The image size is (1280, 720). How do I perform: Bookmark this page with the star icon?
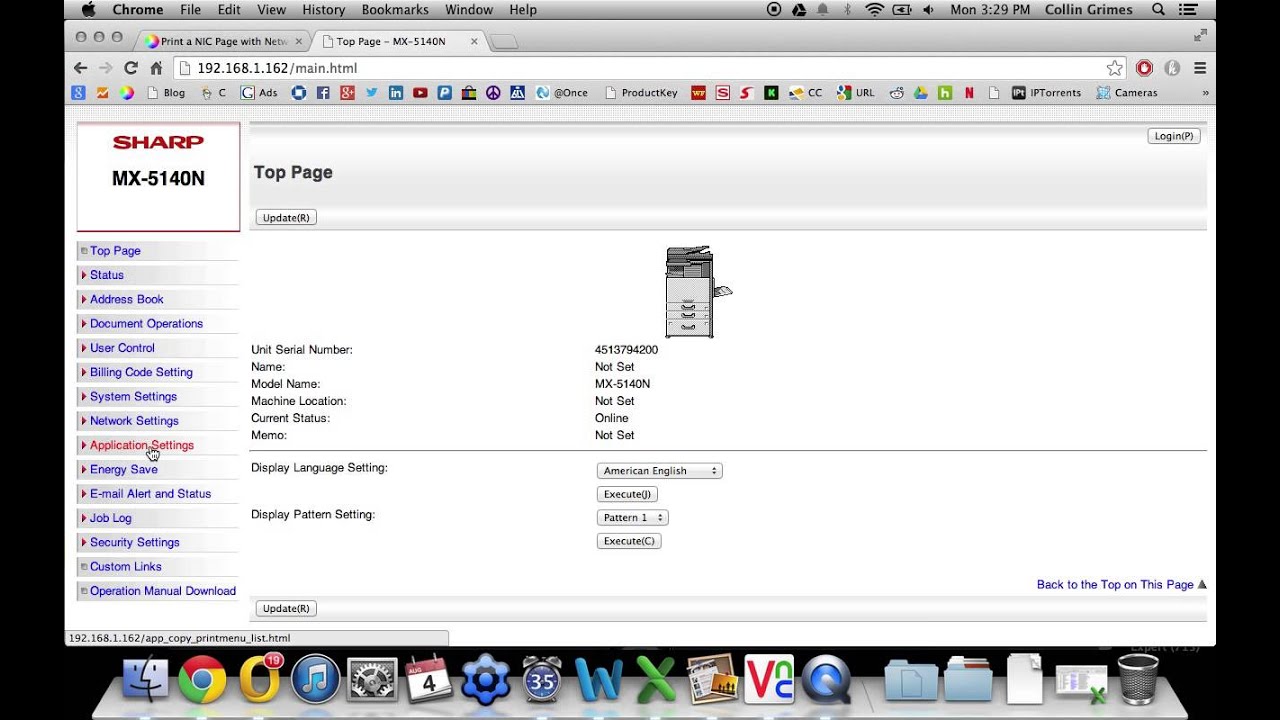point(1114,68)
